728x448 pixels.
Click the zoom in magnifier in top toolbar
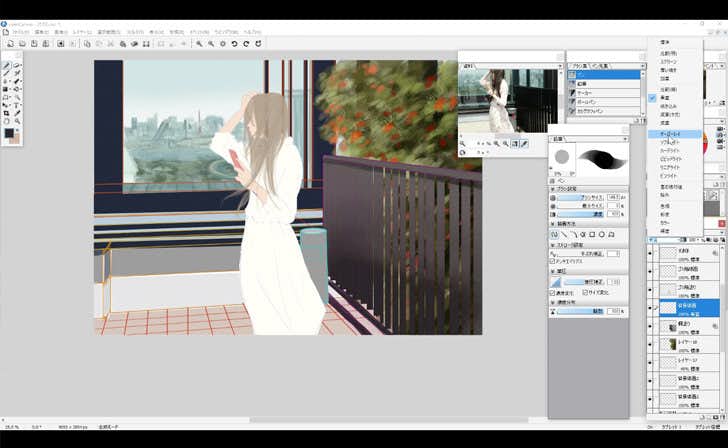tap(200, 44)
